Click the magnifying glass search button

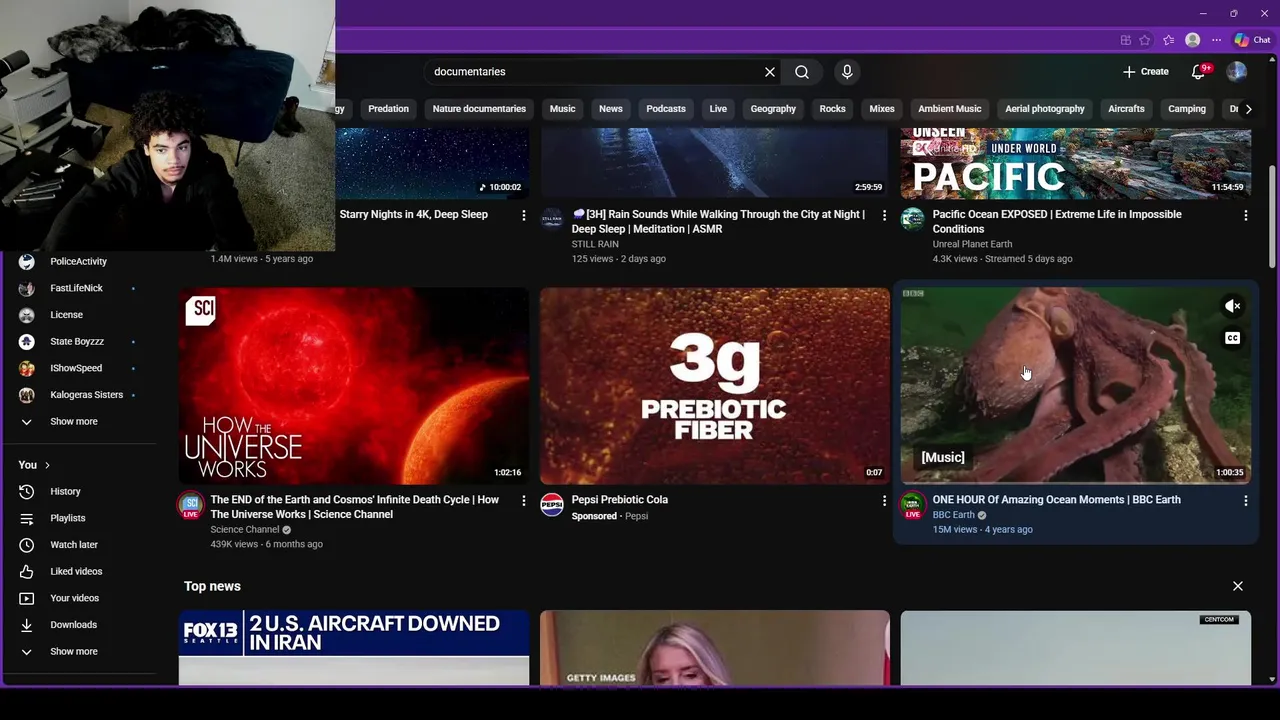coord(802,72)
